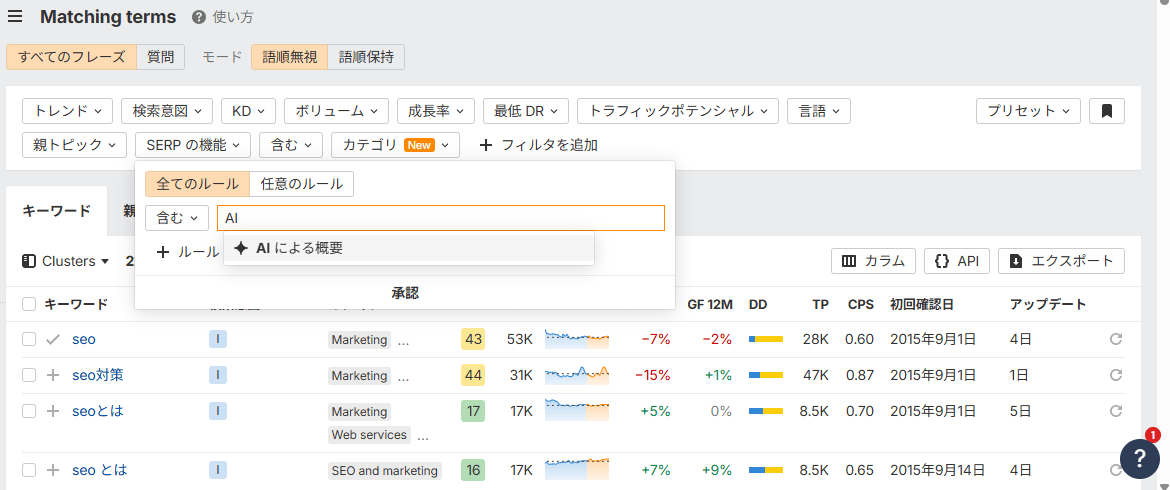This screenshot has width=1170, height=490.
Task: Select AI による概要 suggestion
Action: [409, 248]
